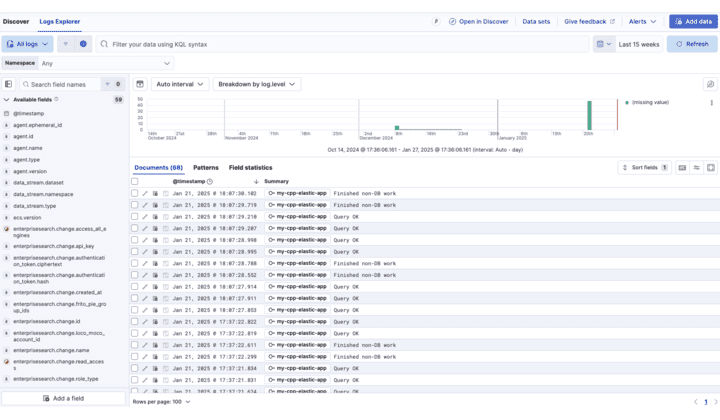Image resolution: width=720 pixels, height=420 pixels.
Task: Expand the first log row's details
Action: coord(145,193)
